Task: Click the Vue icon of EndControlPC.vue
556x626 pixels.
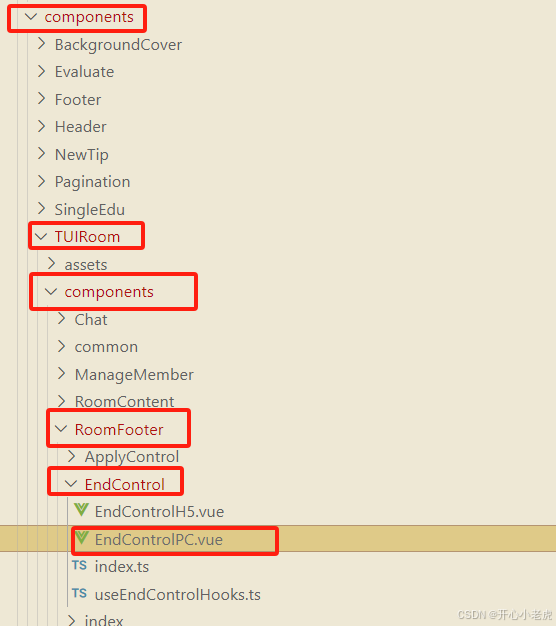Action: pyautogui.click(x=81, y=538)
